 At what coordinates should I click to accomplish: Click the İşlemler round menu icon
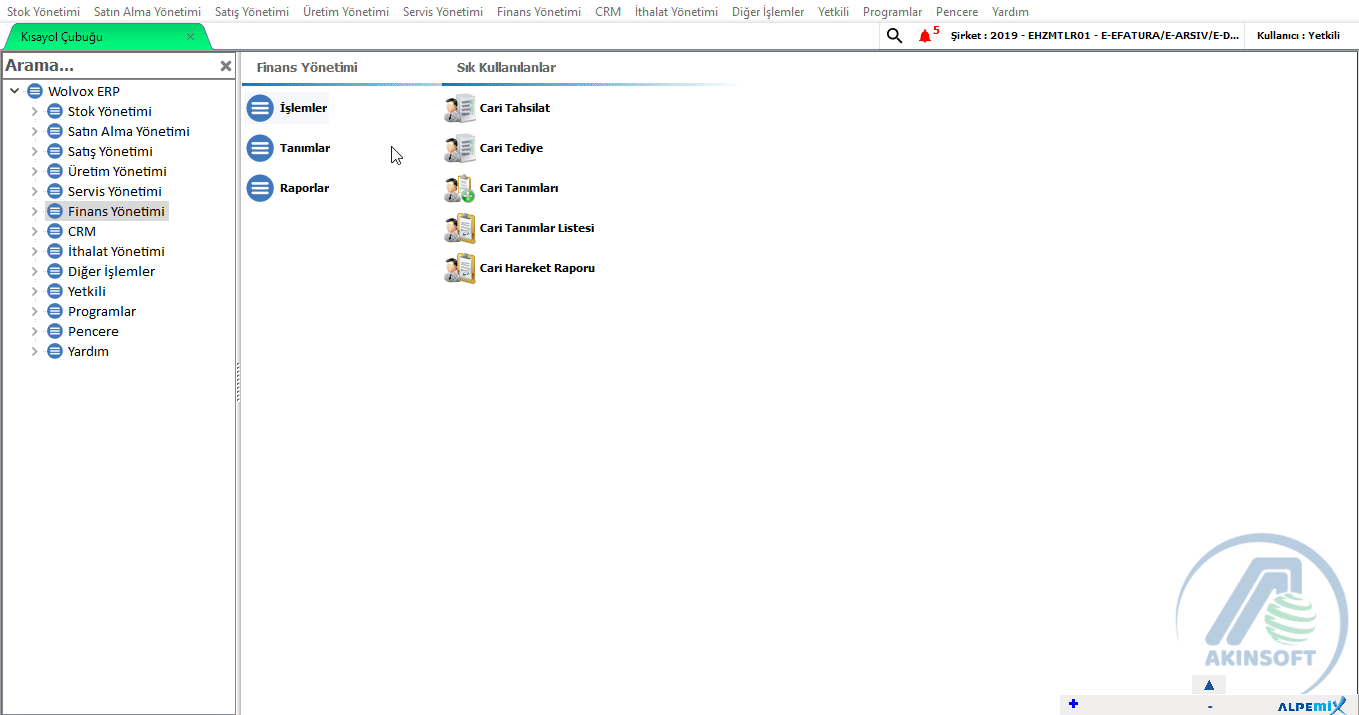pos(260,108)
